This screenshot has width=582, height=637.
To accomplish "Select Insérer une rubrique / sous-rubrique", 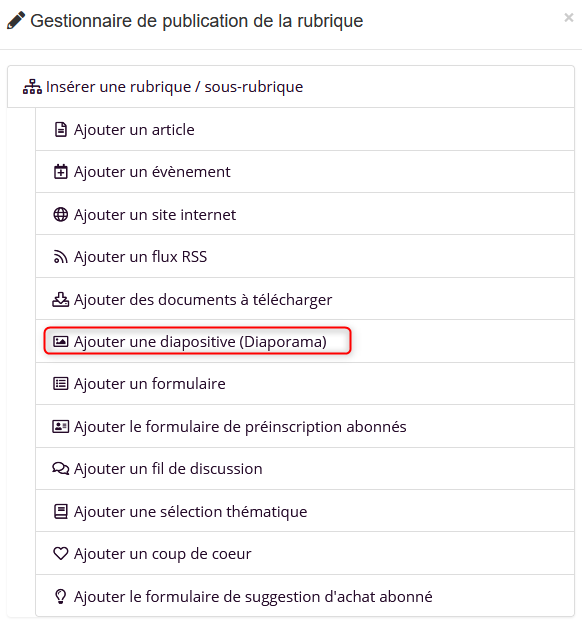I will tap(291, 87).
